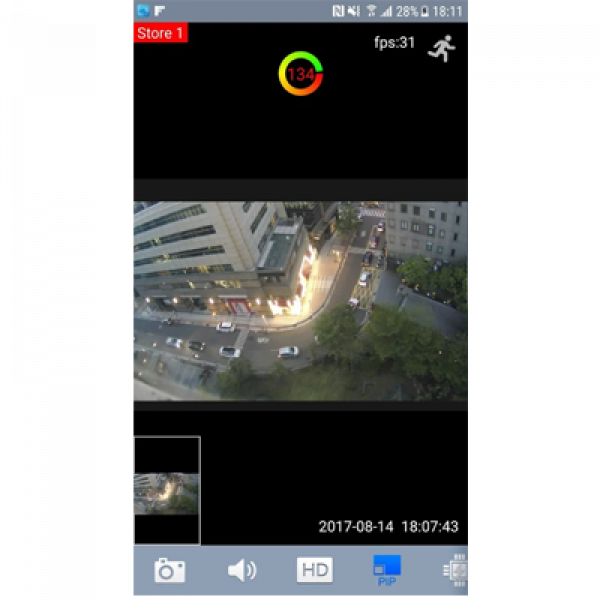Open the partially visible chip icon

point(456,570)
